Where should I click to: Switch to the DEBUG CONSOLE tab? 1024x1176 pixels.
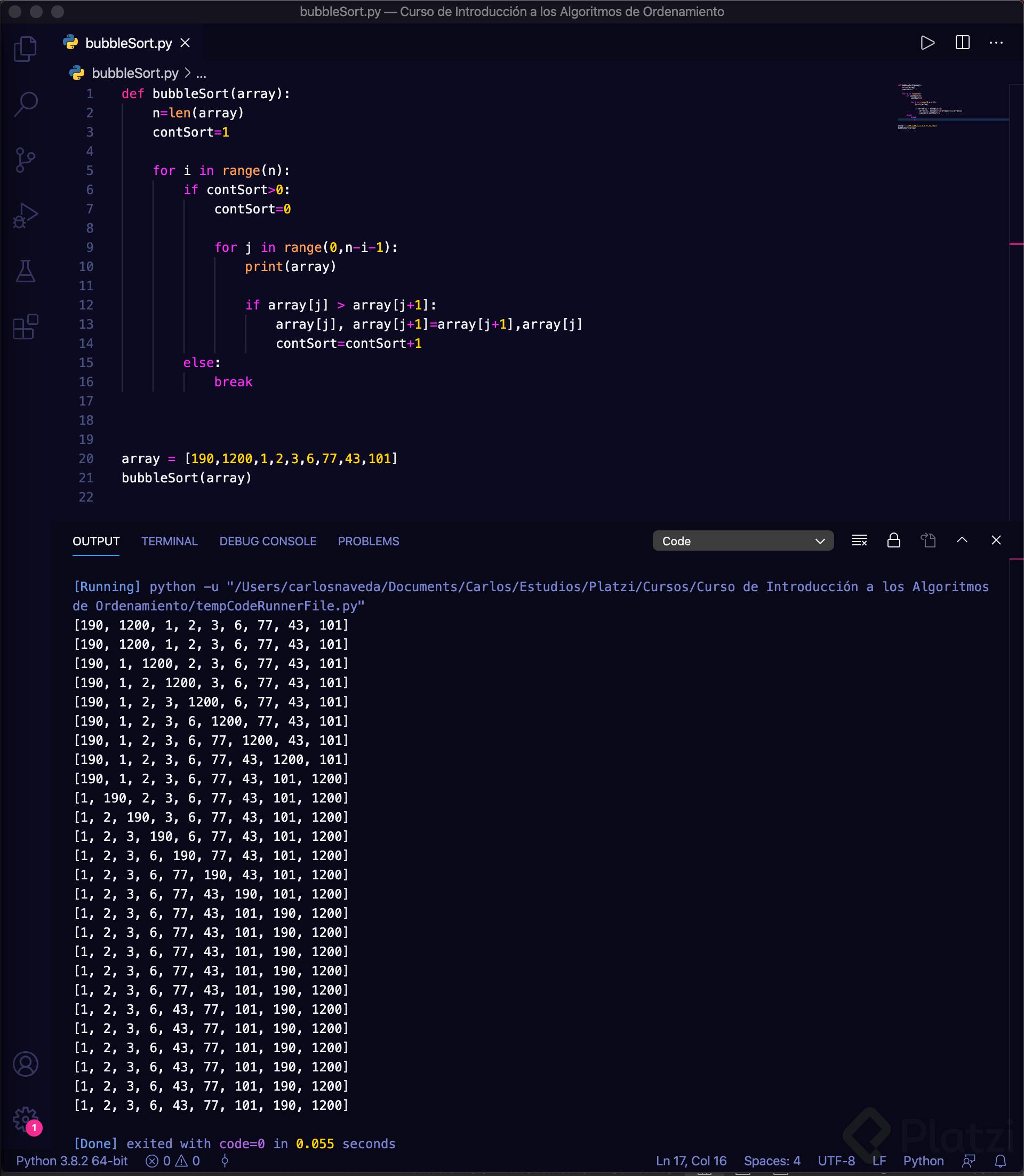coord(267,542)
